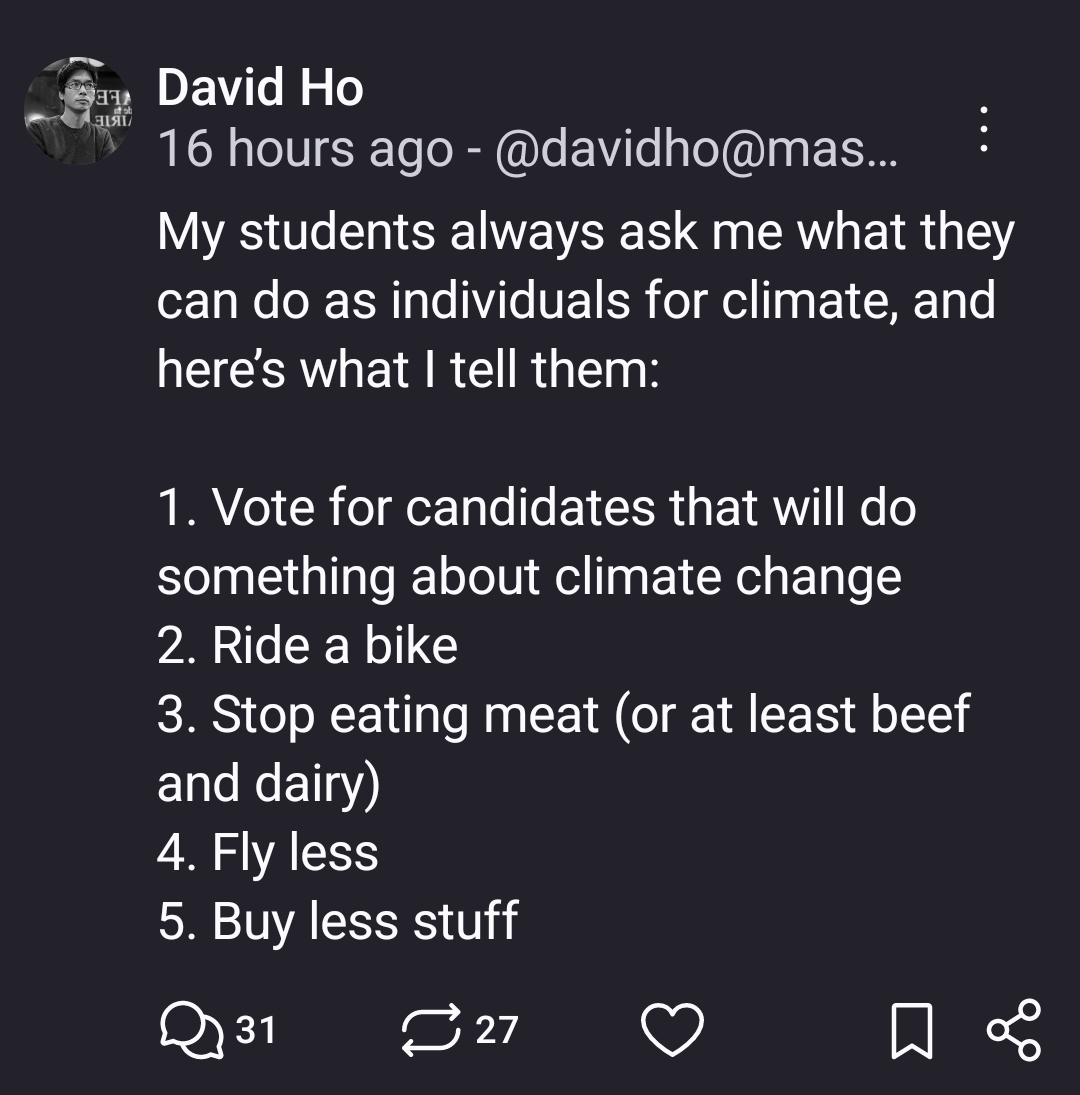Favorite the post with the heart icon
Viewport: 1080px width, 1095px height.
click(672, 1030)
